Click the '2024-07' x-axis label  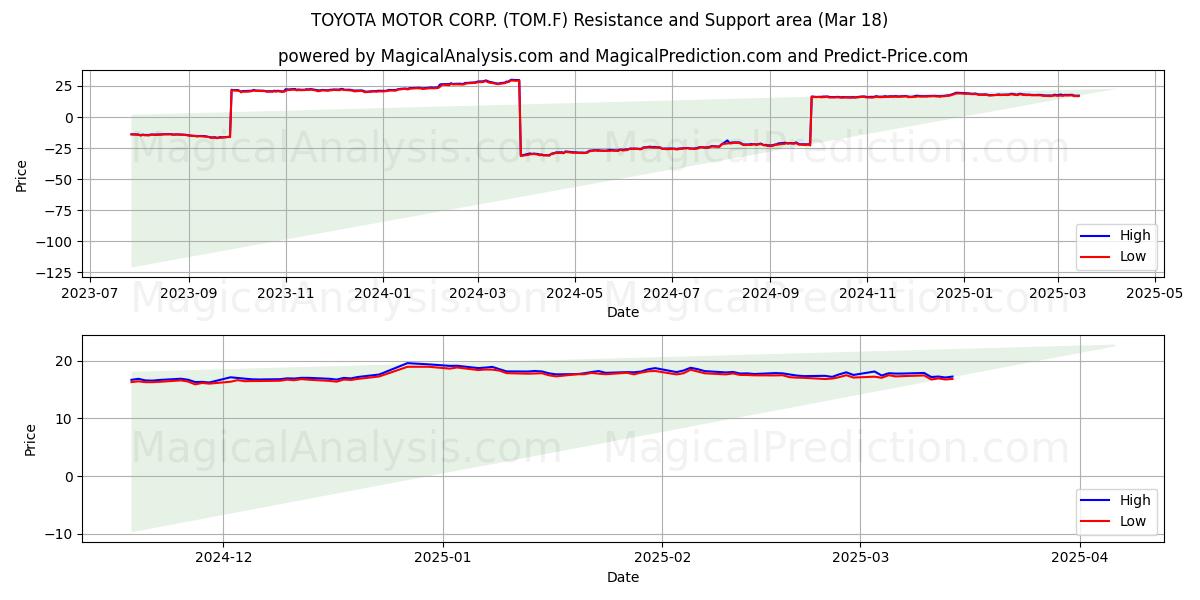(671, 294)
